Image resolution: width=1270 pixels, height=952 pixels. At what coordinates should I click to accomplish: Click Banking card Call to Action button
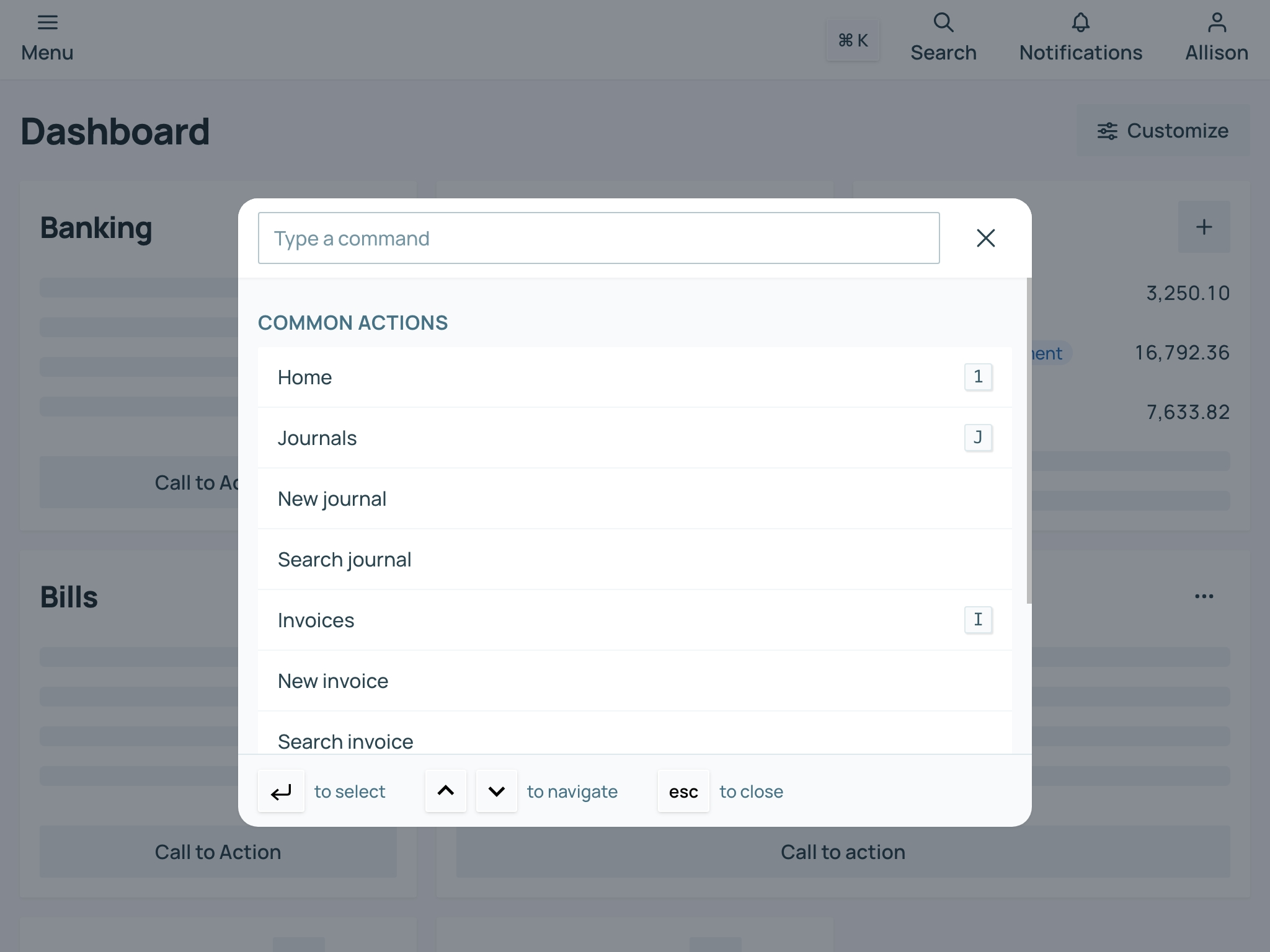point(140,482)
